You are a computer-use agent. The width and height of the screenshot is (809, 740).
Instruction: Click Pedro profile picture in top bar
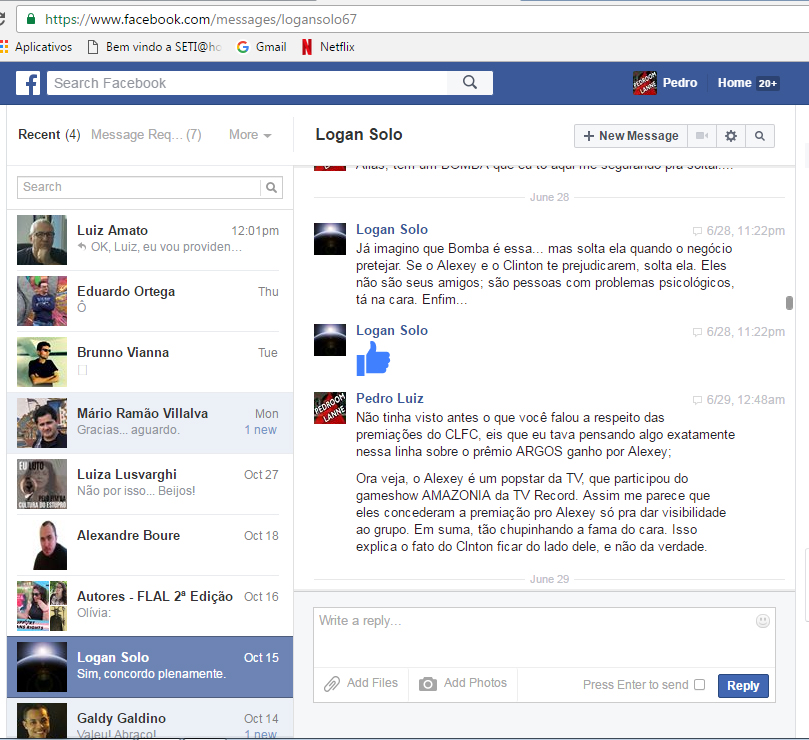645,83
